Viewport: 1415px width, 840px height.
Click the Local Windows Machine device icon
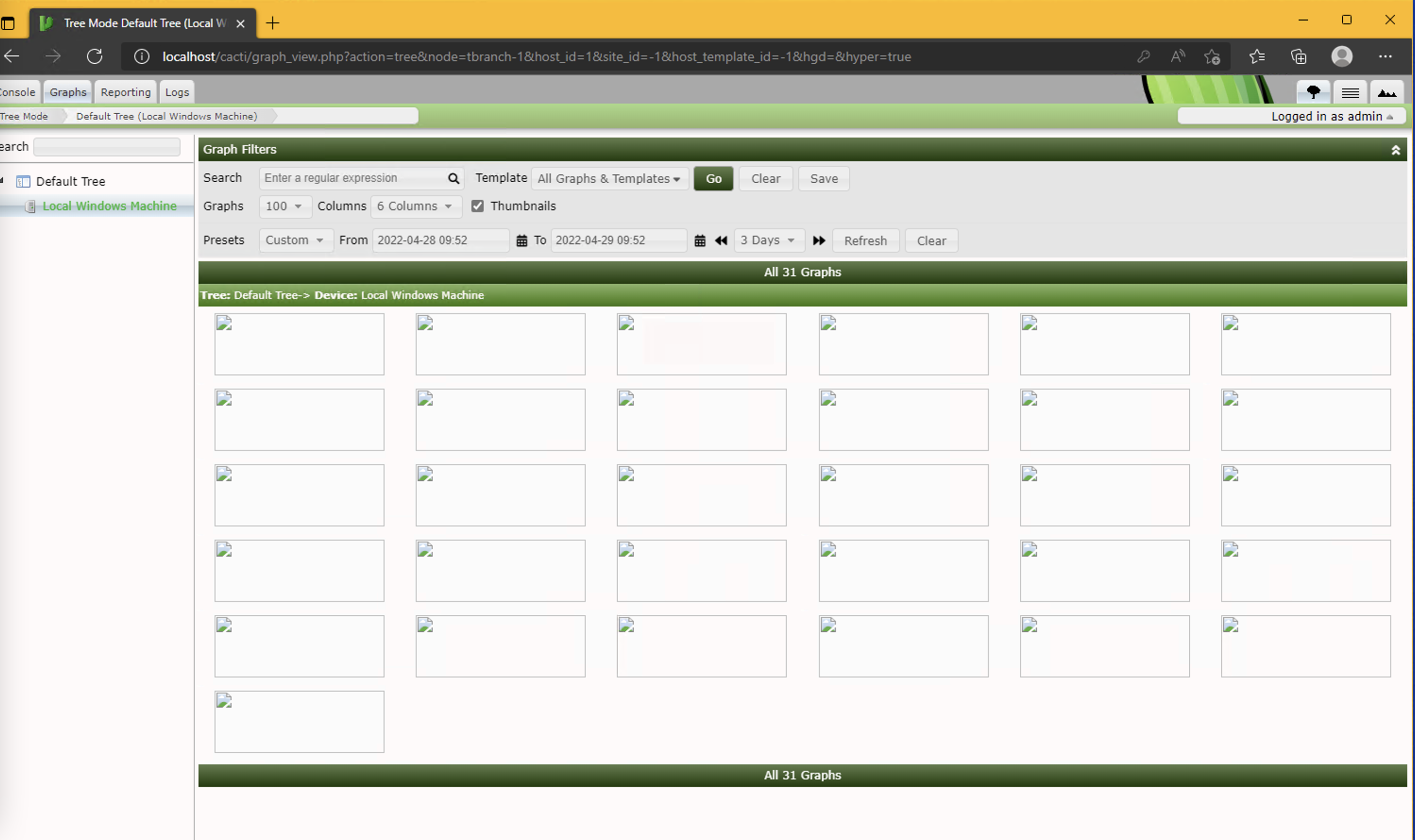point(31,207)
